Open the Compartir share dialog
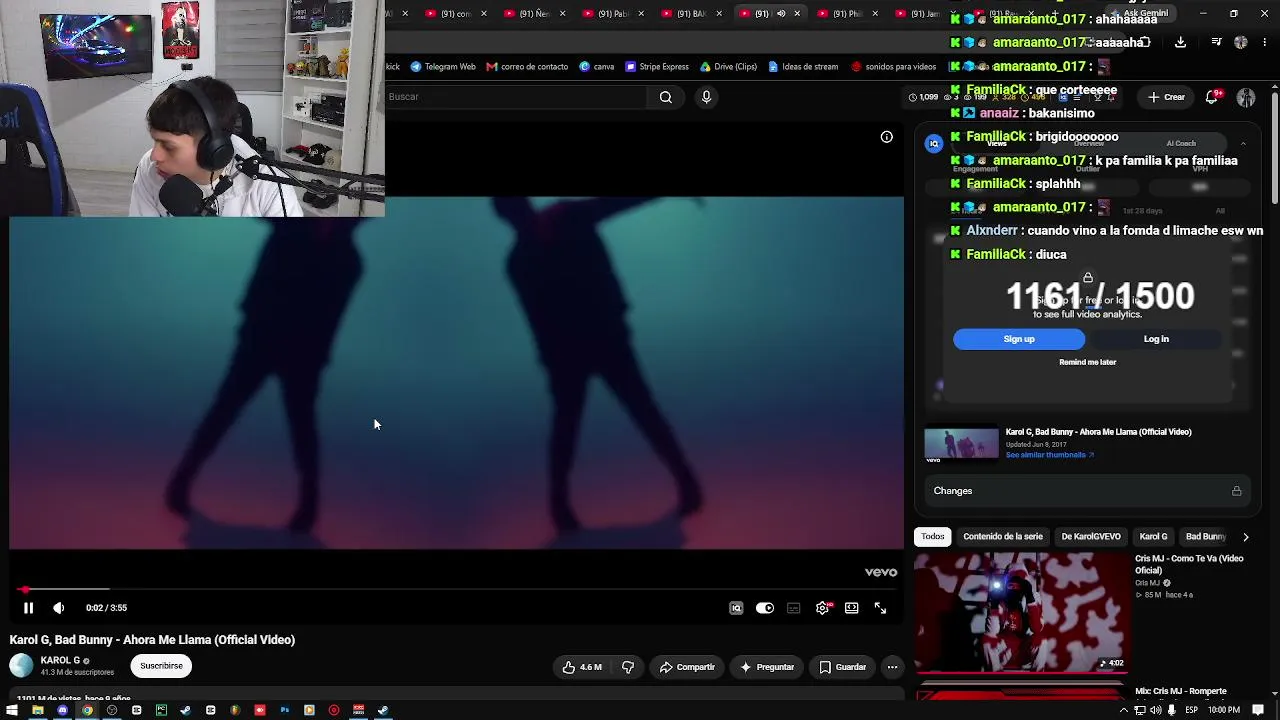The image size is (1280, 720). click(687, 667)
